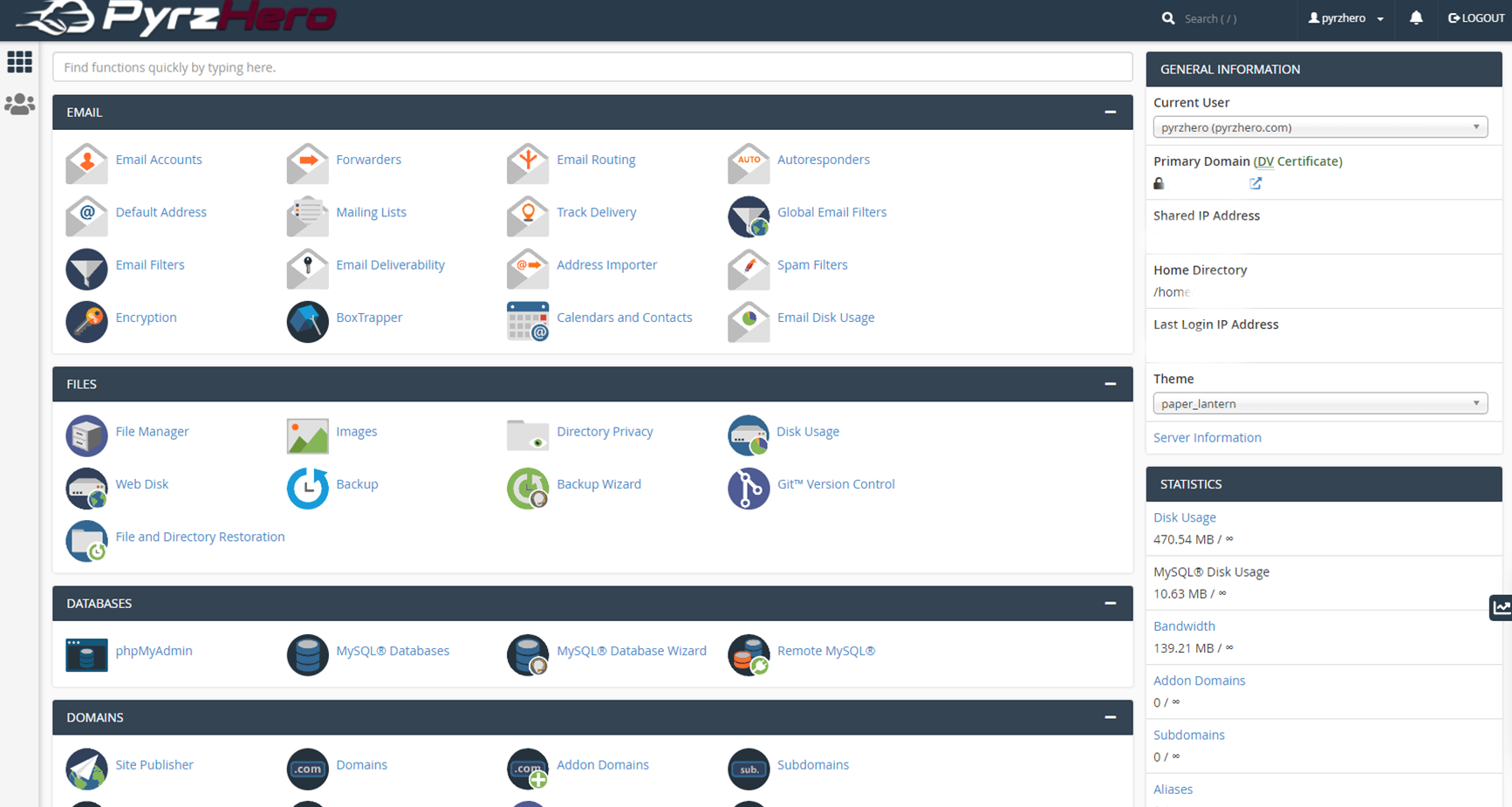Open the phpMyAdmin tool
Viewport: 1512px width, 807px height.
154,650
